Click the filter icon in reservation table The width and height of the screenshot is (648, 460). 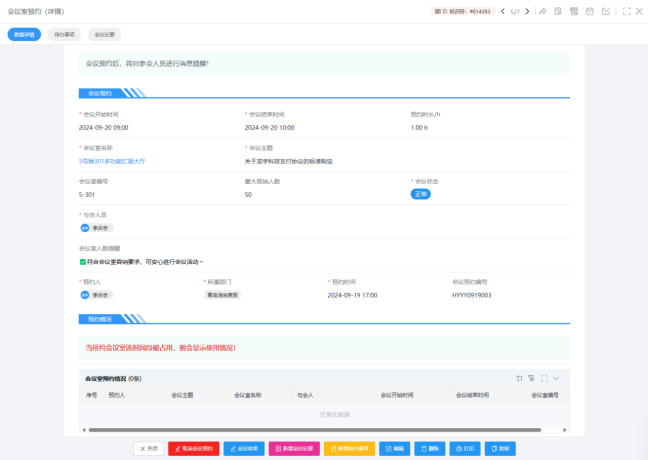coord(531,378)
